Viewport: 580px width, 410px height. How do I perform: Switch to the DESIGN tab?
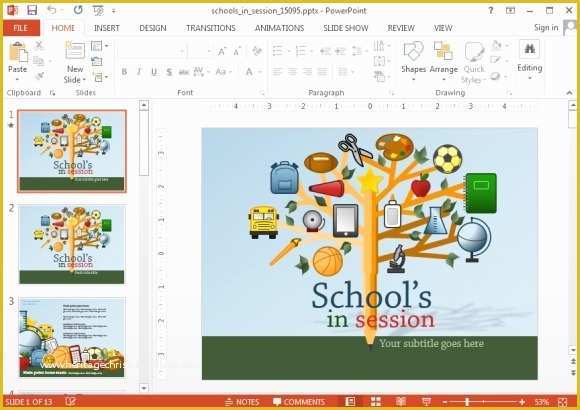click(153, 28)
